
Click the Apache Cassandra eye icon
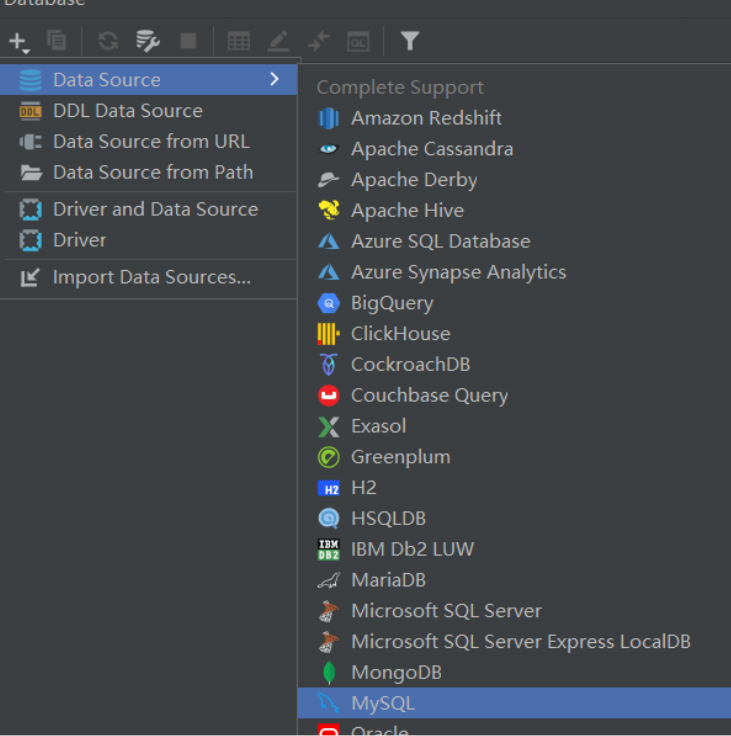pyautogui.click(x=329, y=149)
